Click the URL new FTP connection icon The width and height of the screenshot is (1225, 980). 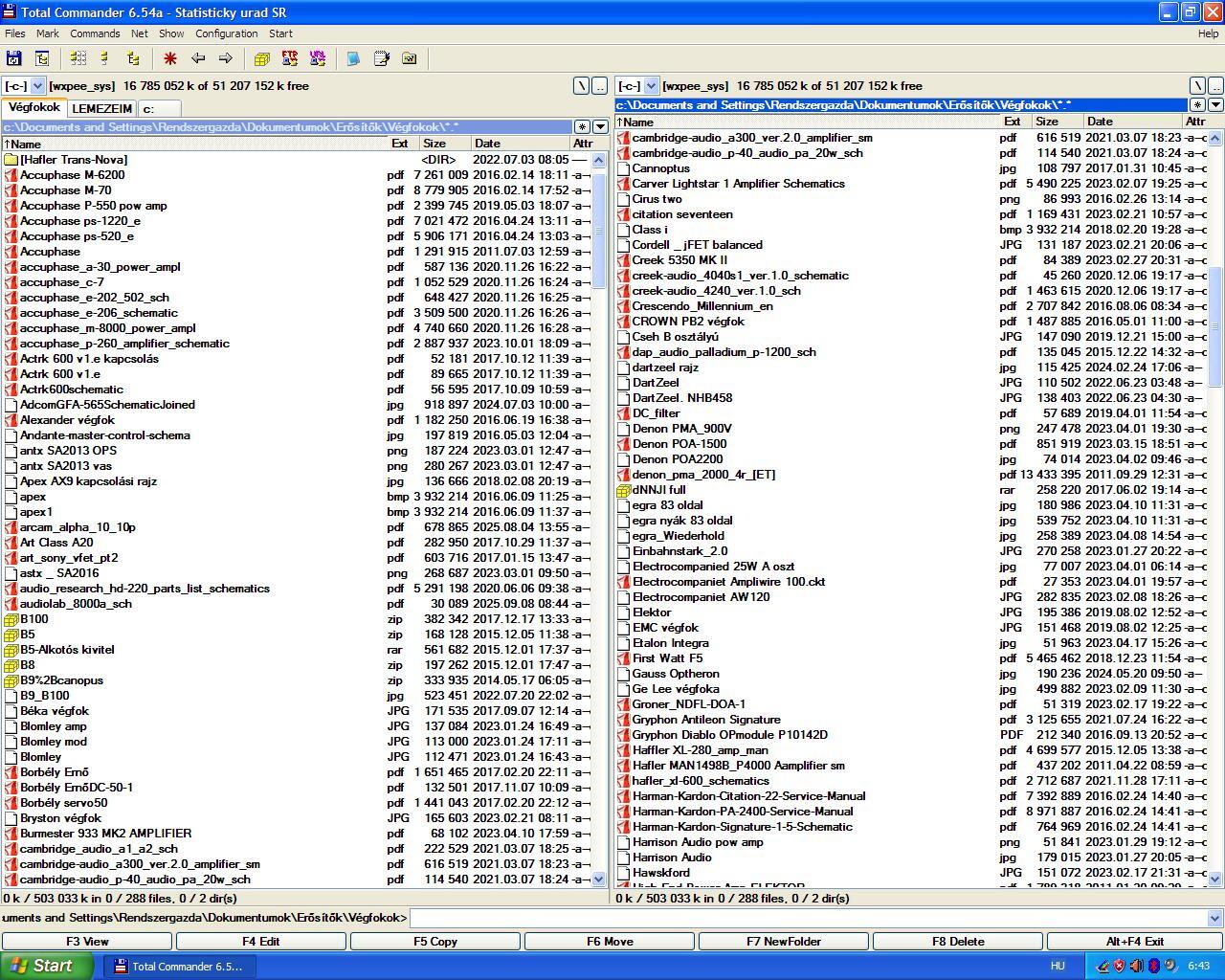click(318, 58)
